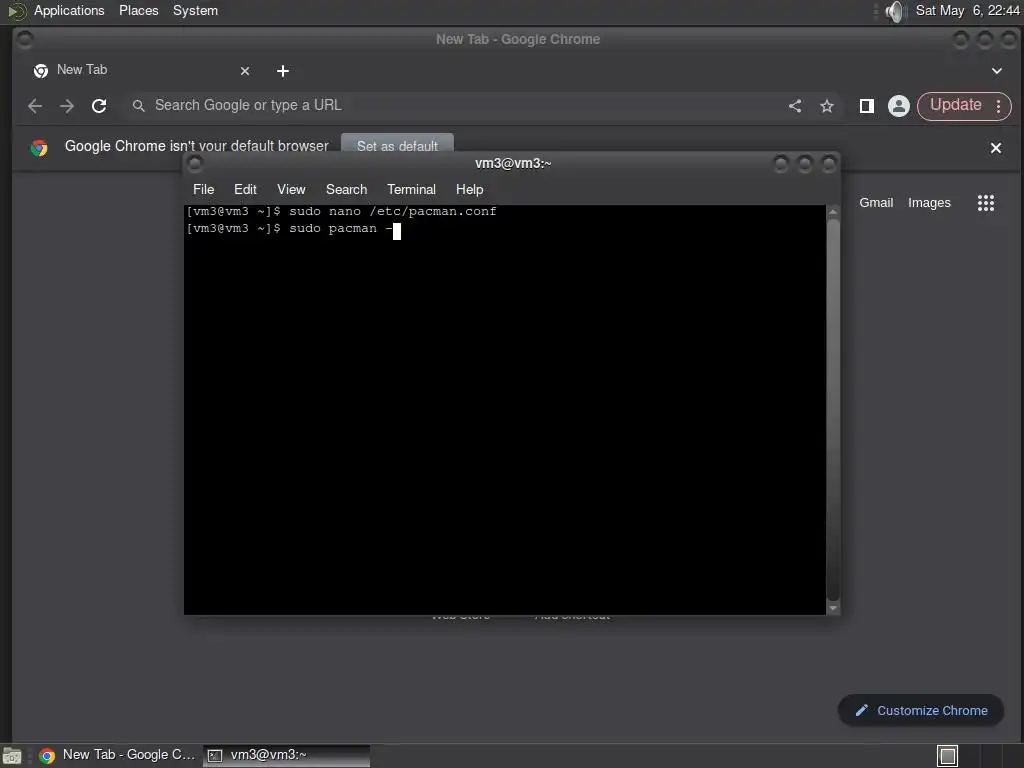Open a new Chrome tab with plus
This screenshot has width=1024, height=768.
point(283,71)
